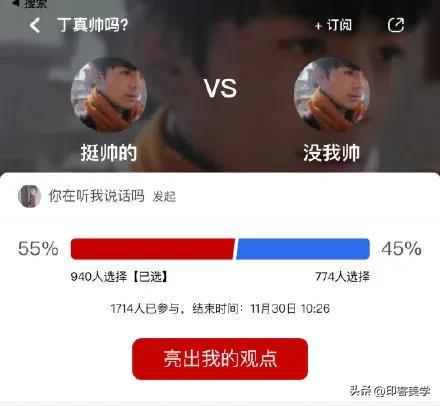This screenshot has height=406, width=440.
Task: Tap the 774人选择 vote count
Action: (x=342, y=276)
